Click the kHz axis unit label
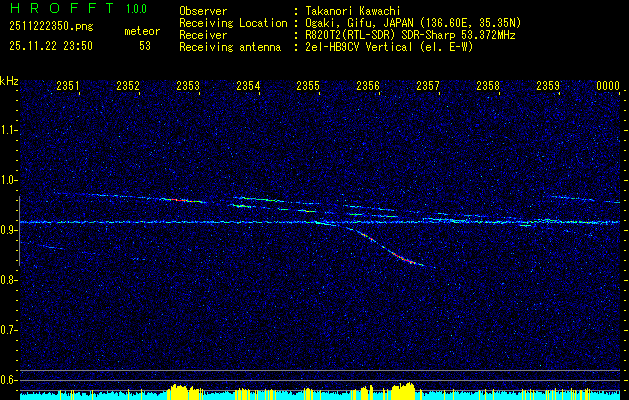The width and height of the screenshot is (629, 400). point(9,81)
